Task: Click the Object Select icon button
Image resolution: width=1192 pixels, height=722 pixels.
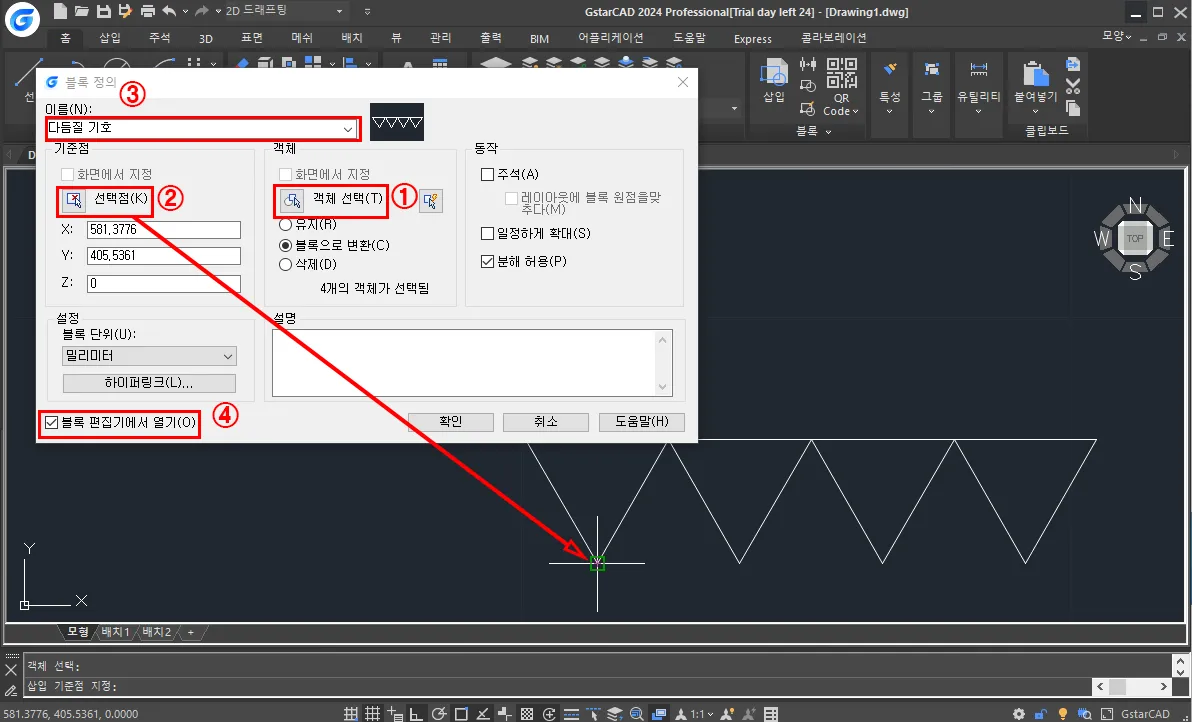Action: pyautogui.click(x=292, y=201)
